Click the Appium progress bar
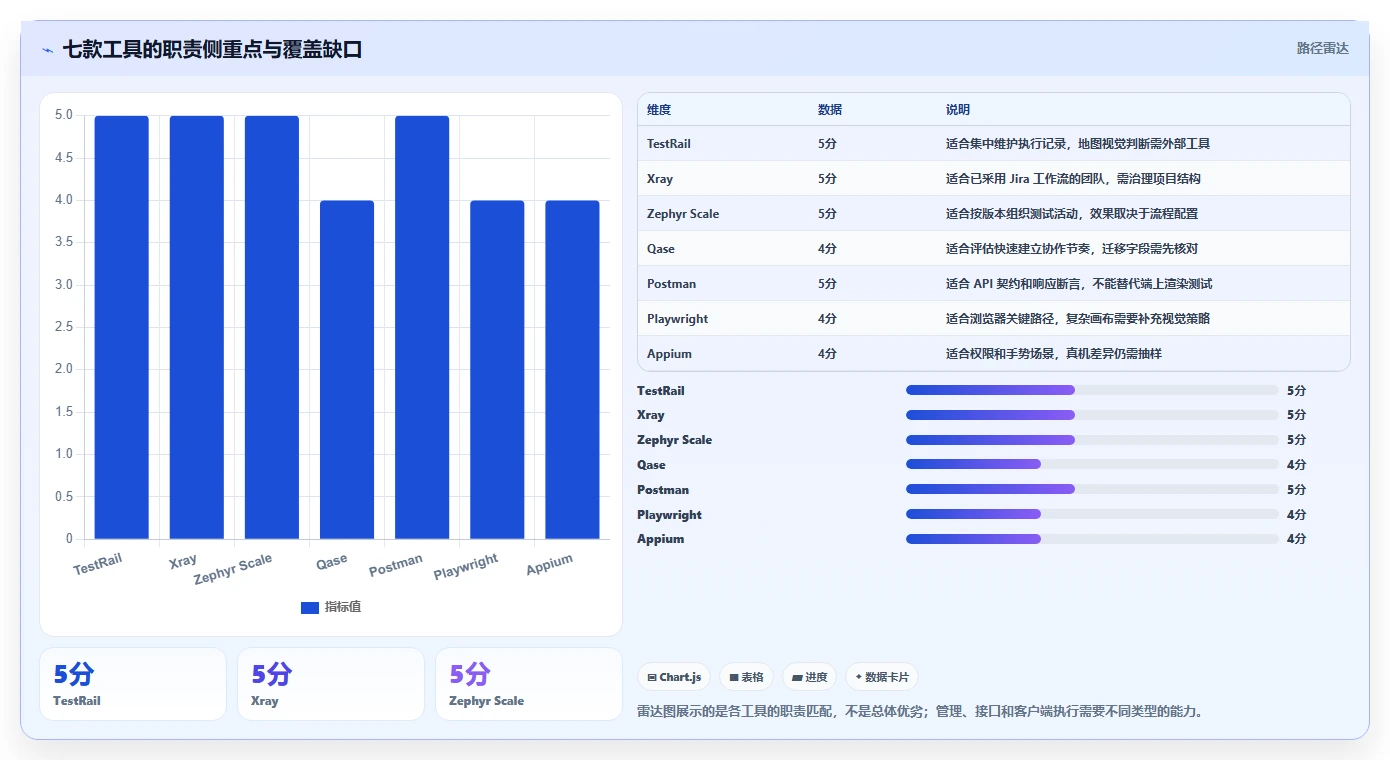Viewport: 1390px width, 760px height. point(1092,539)
